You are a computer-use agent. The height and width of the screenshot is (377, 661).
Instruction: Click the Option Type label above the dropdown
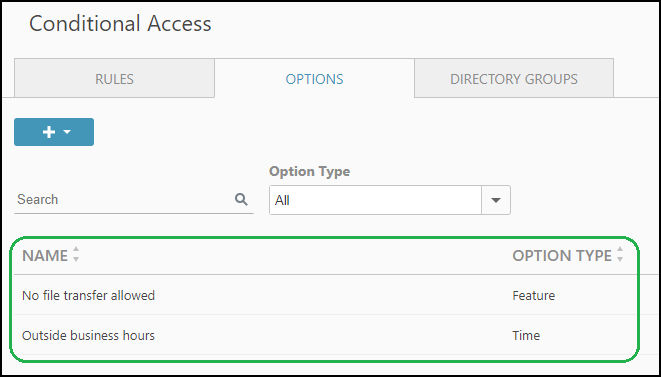pos(309,171)
